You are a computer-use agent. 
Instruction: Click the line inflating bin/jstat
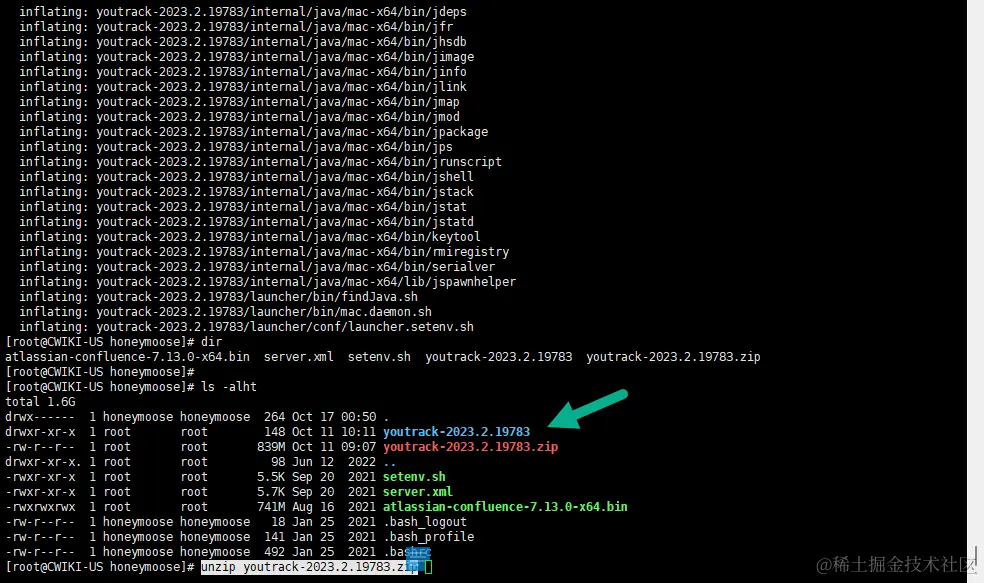pyautogui.click(x=243, y=207)
